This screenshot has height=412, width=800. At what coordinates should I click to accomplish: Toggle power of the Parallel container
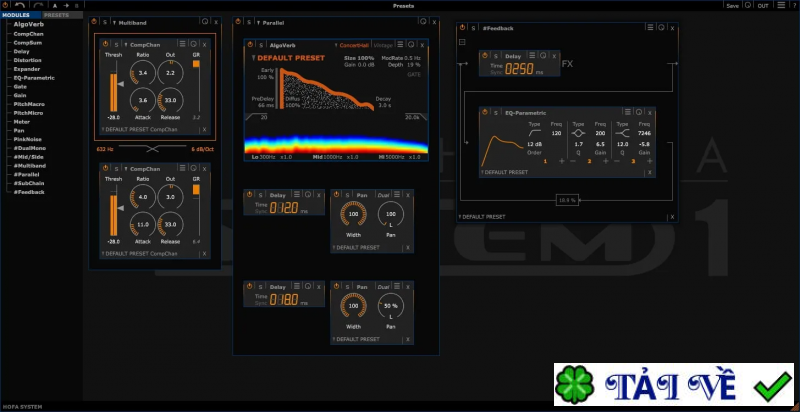[238, 22]
